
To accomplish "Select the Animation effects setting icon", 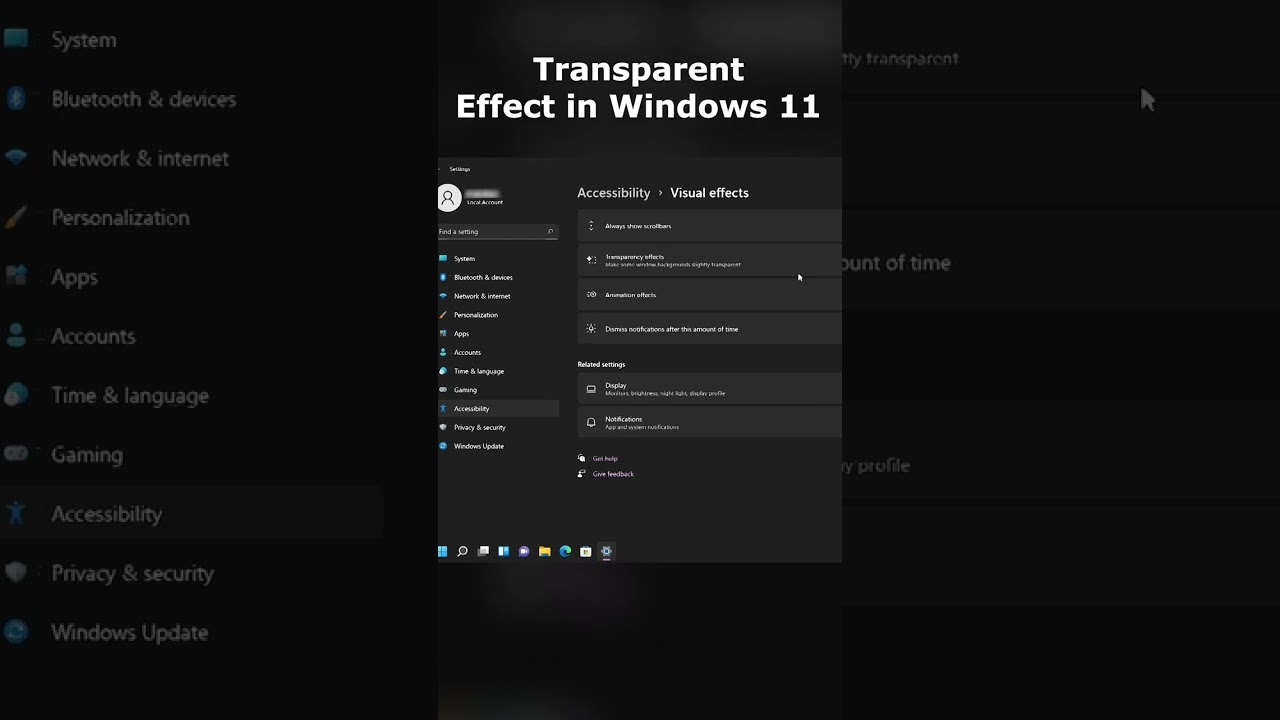I will click(x=591, y=295).
